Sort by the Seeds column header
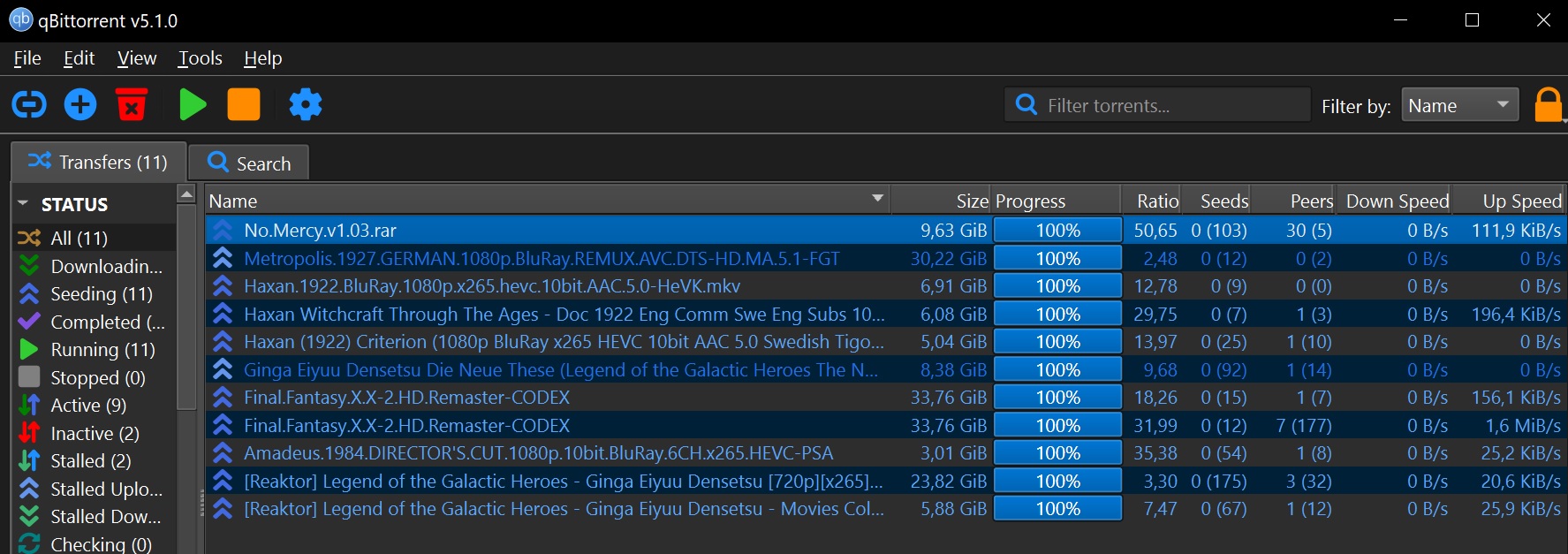The height and width of the screenshot is (554, 1568). point(1216,201)
